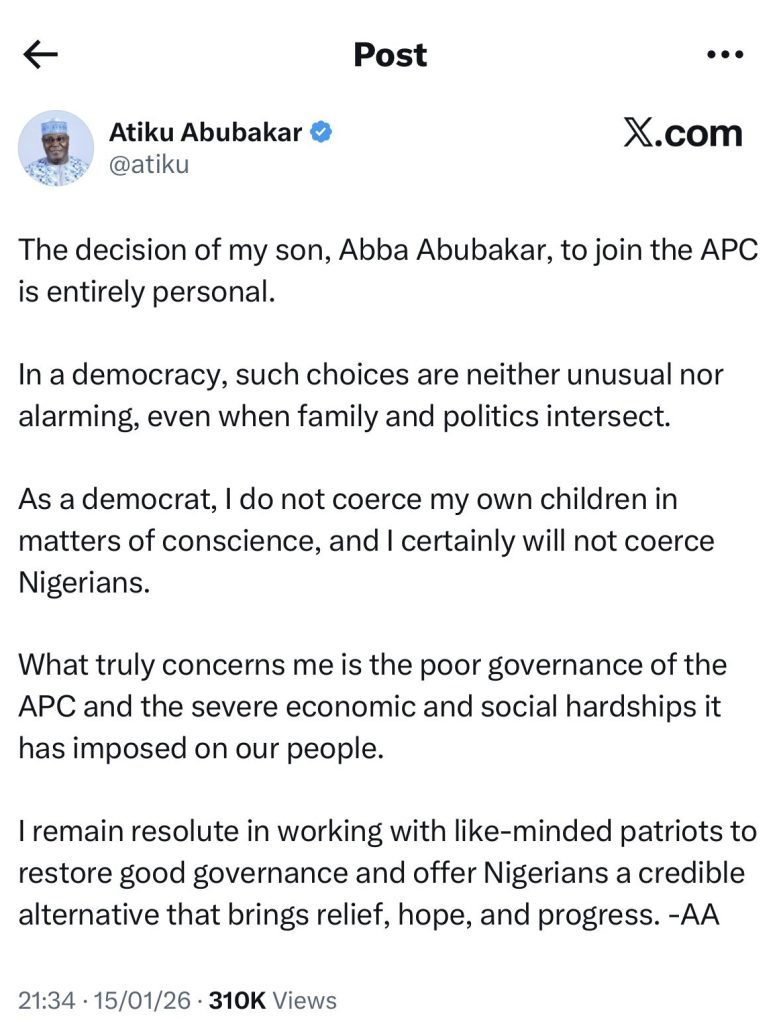This screenshot has height=1024, width=781.
Task: Click the 310K view count number
Action: (234, 999)
